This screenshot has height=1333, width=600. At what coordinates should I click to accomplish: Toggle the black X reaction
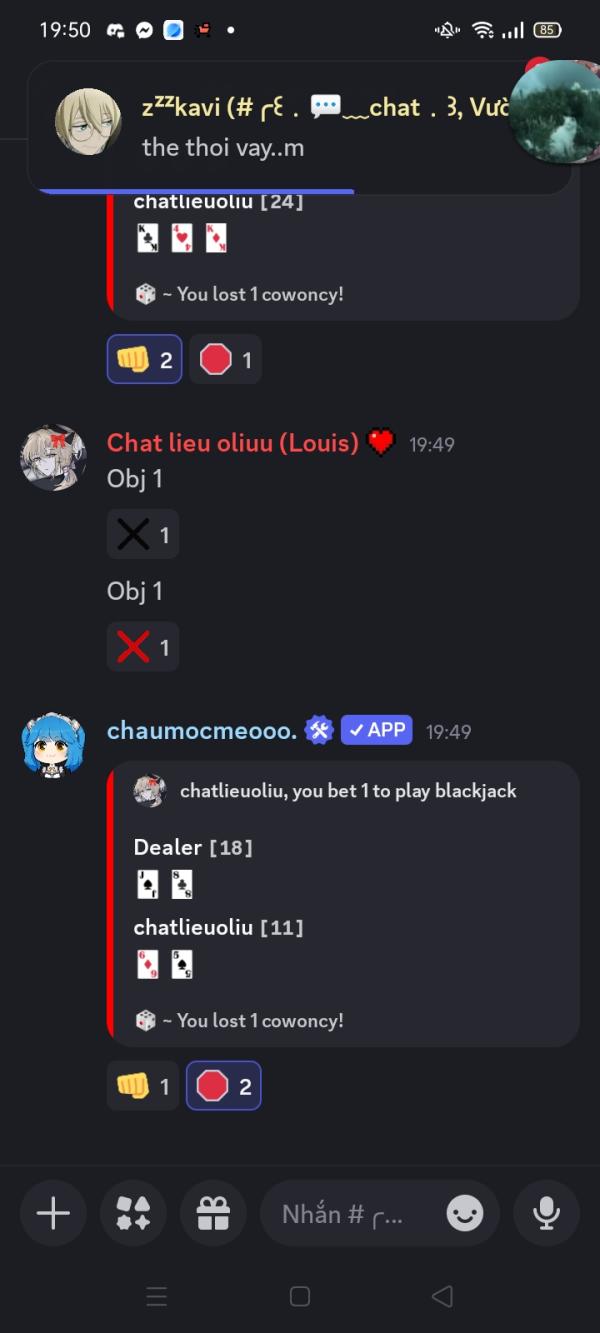[143, 535]
